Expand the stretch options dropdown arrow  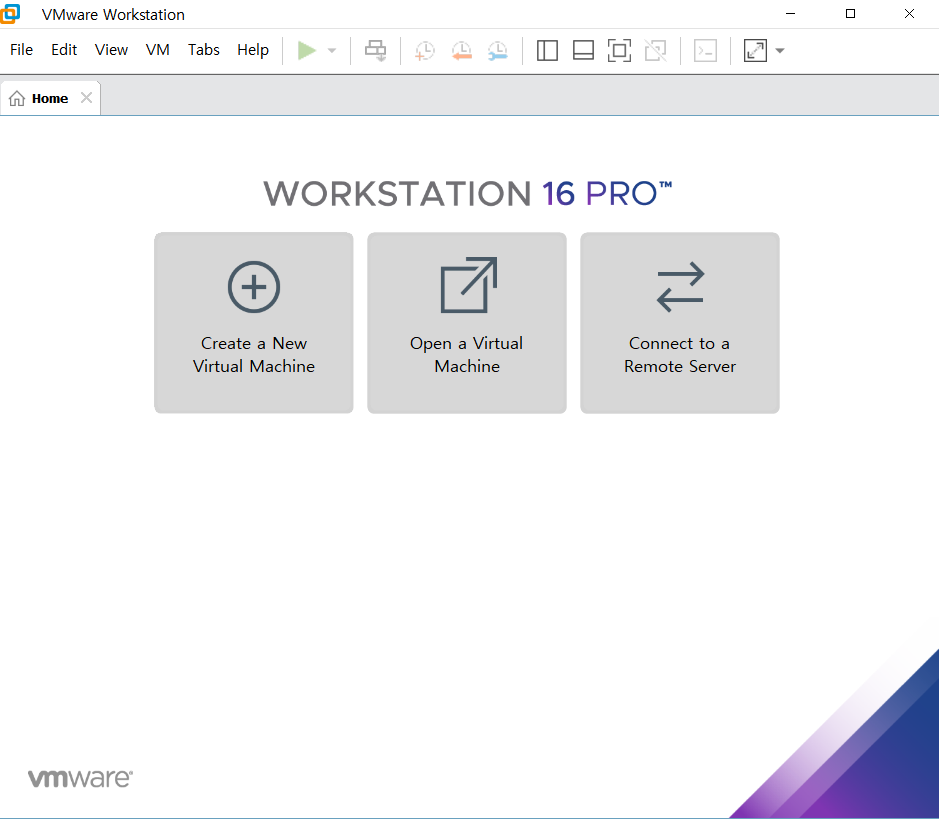coord(780,51)
